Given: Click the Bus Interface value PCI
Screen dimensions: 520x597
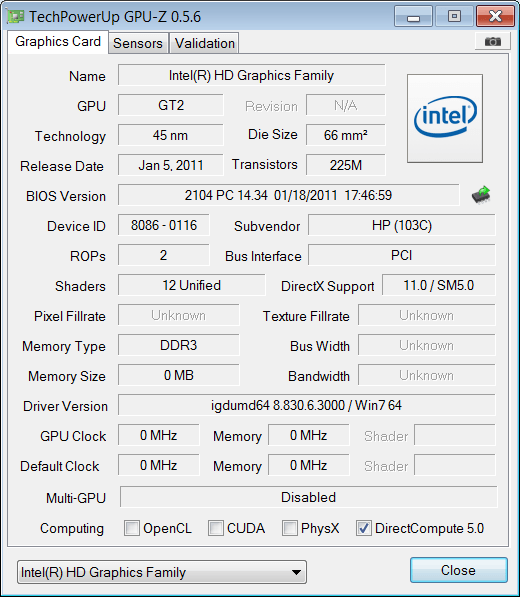Looking at the screenshot, I should pos(402,255).
